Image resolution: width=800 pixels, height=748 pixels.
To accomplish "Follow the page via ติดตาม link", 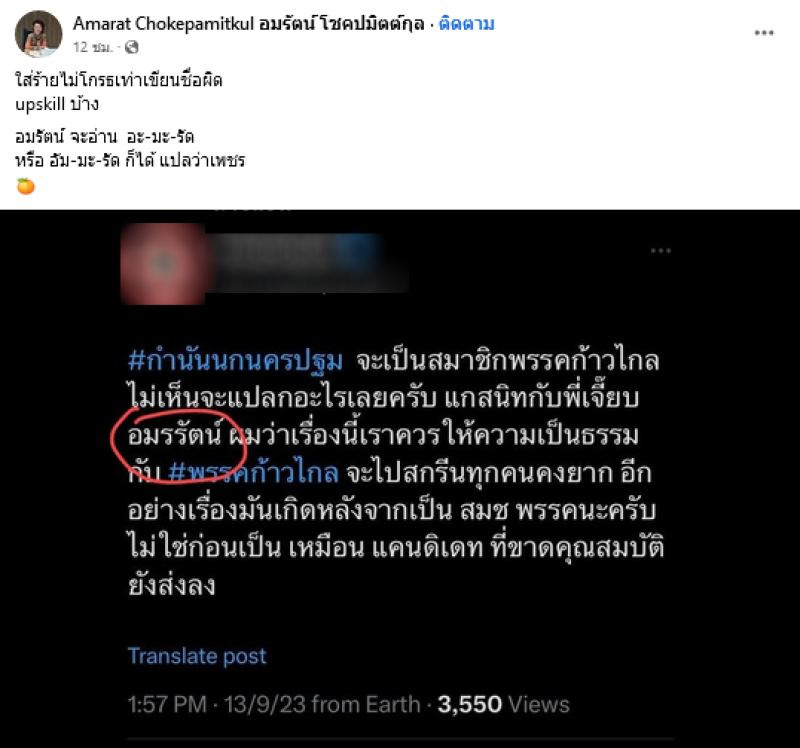I will click(x=466, y=23).
